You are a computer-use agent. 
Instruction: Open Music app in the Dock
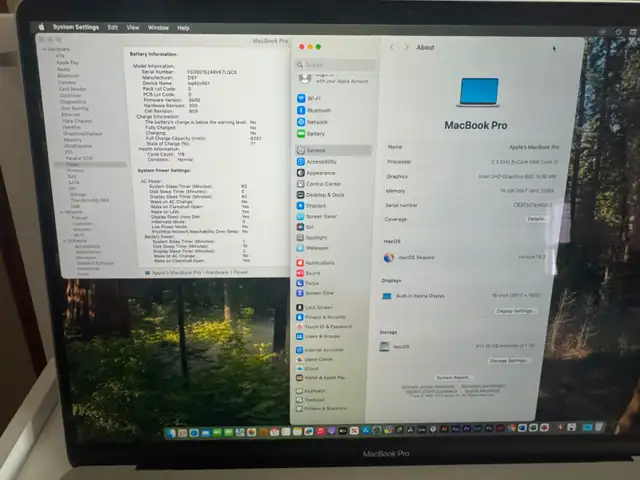[320, 431]
